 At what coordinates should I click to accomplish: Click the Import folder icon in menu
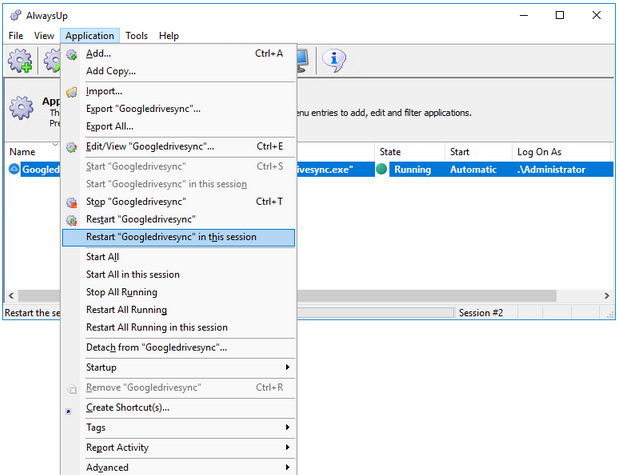pos(72,92)
